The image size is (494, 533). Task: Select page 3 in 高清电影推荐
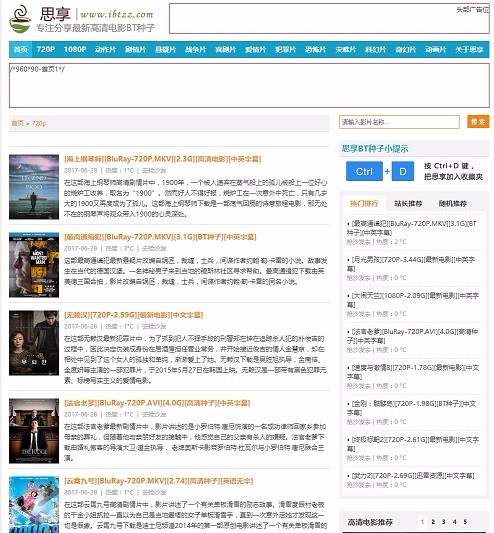[x=444, y=521]
